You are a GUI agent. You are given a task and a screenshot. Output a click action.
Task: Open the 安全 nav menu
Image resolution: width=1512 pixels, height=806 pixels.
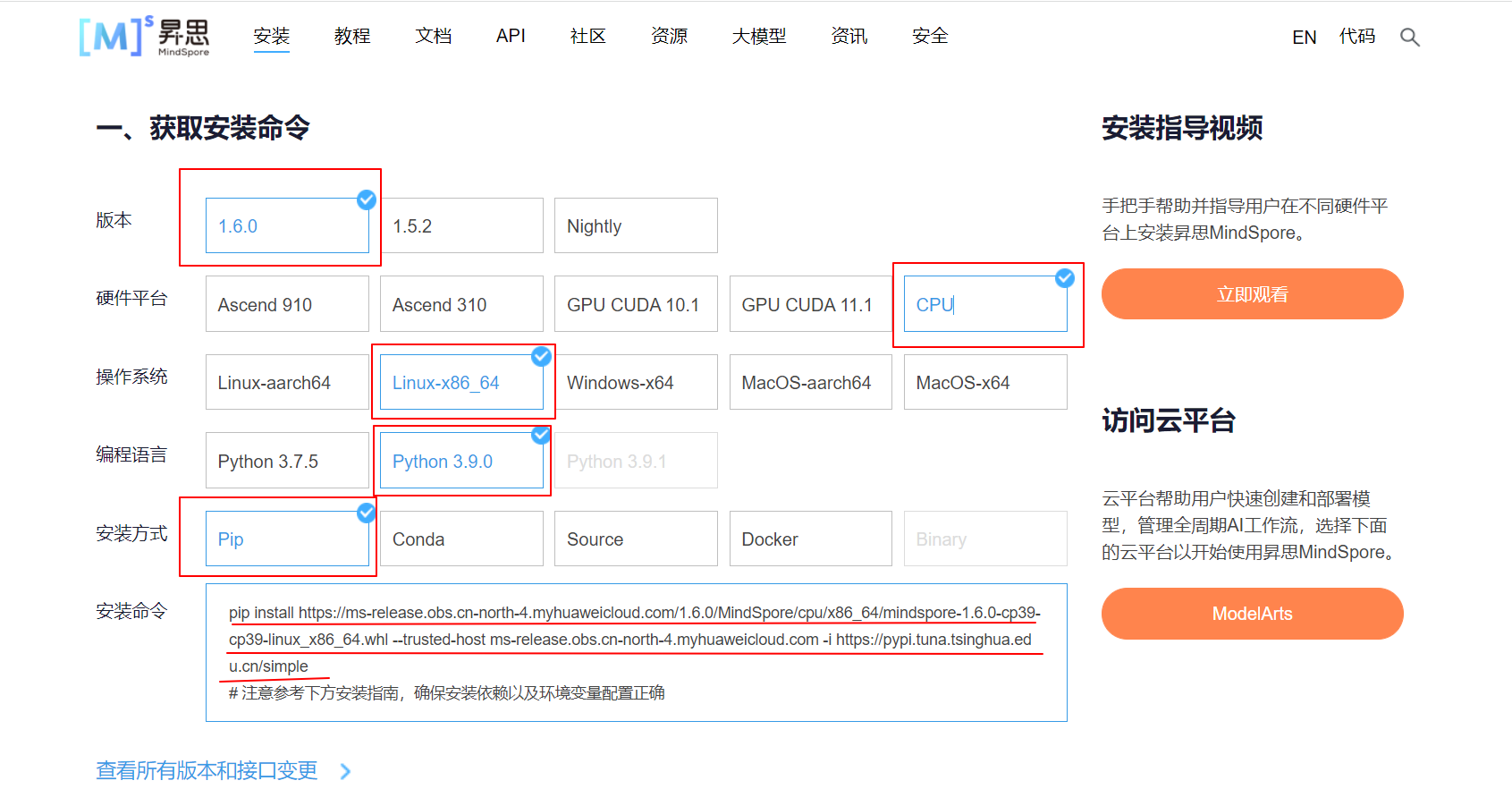tap(930, 37)
